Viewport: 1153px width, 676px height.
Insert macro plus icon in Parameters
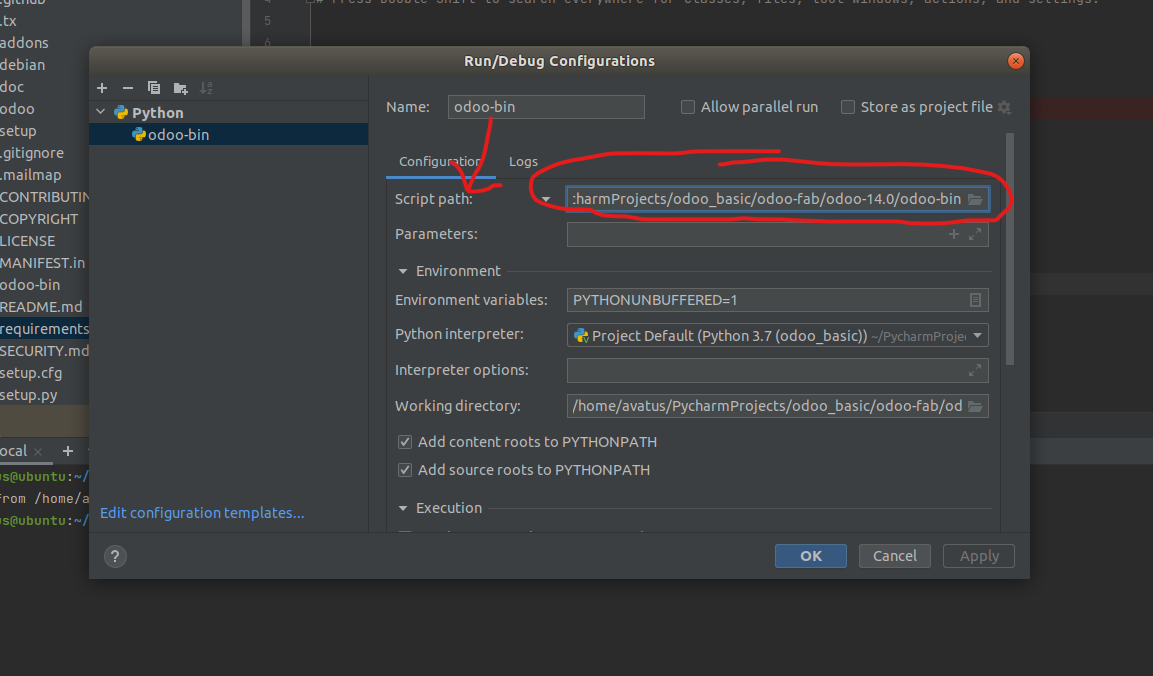(x=954, y=234)
